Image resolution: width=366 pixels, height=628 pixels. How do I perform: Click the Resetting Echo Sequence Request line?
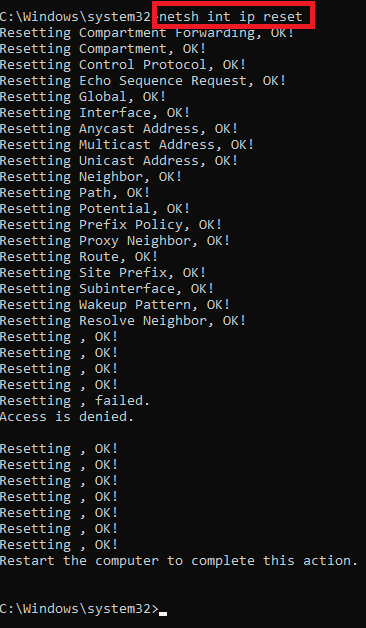click(x=143, y=81)
